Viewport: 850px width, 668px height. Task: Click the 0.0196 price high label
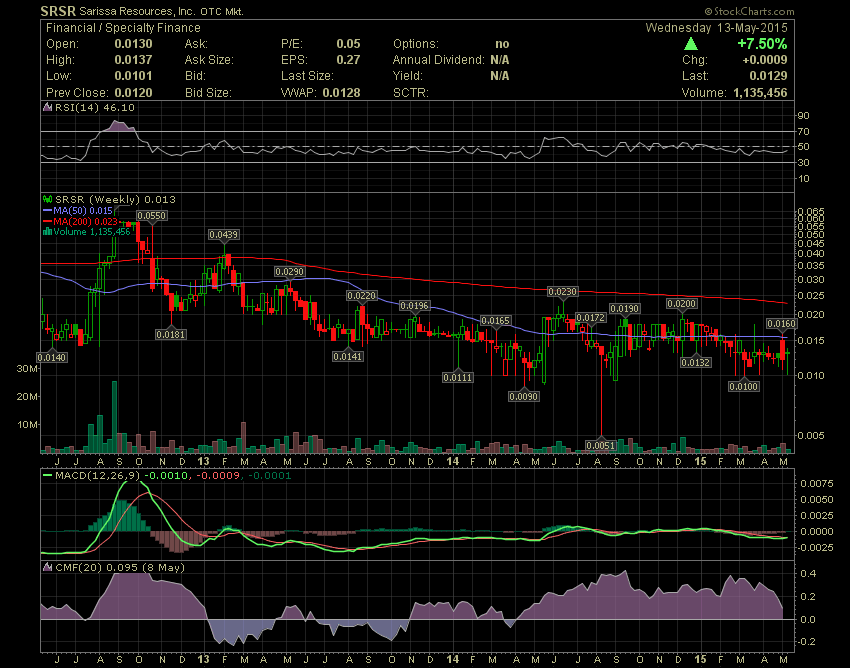[414, 306]
